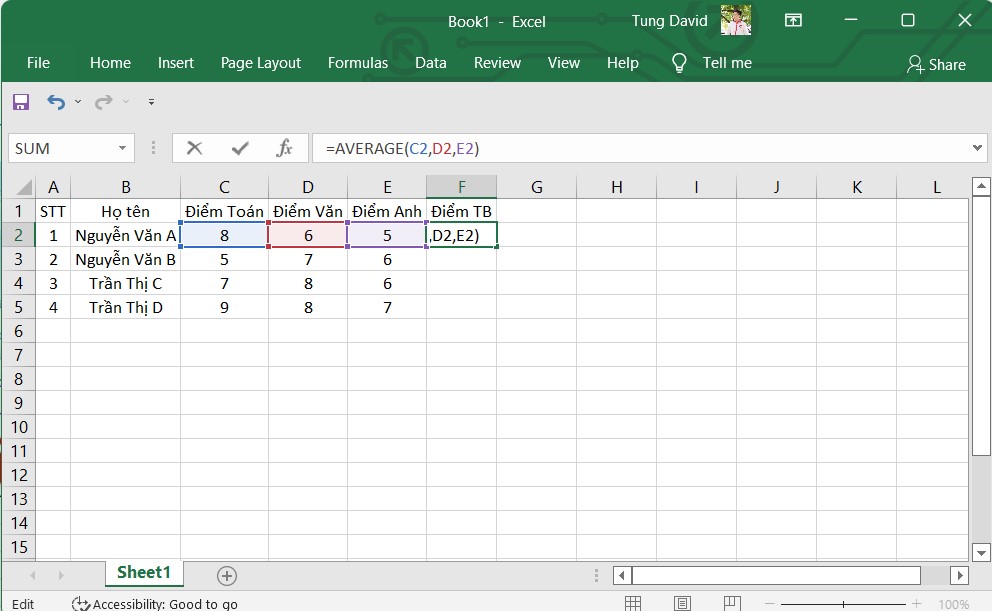The image size is (992, 611).
Task: Confirm formula with the checkmark Enter icon
Action: tap(240, 148)
